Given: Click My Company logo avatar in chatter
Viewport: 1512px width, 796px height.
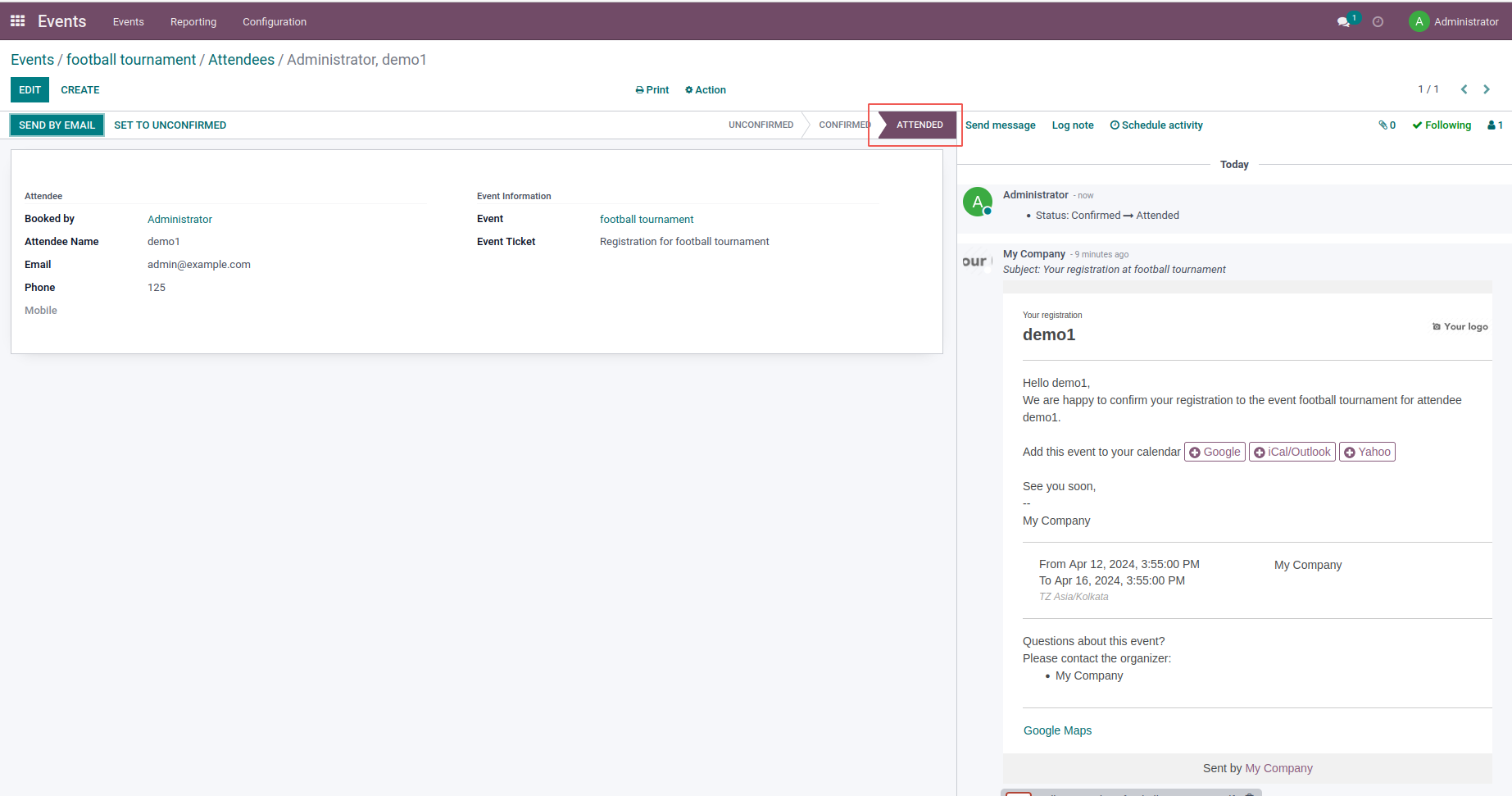Looking at the screenshot, I should [x=977, y=262].
